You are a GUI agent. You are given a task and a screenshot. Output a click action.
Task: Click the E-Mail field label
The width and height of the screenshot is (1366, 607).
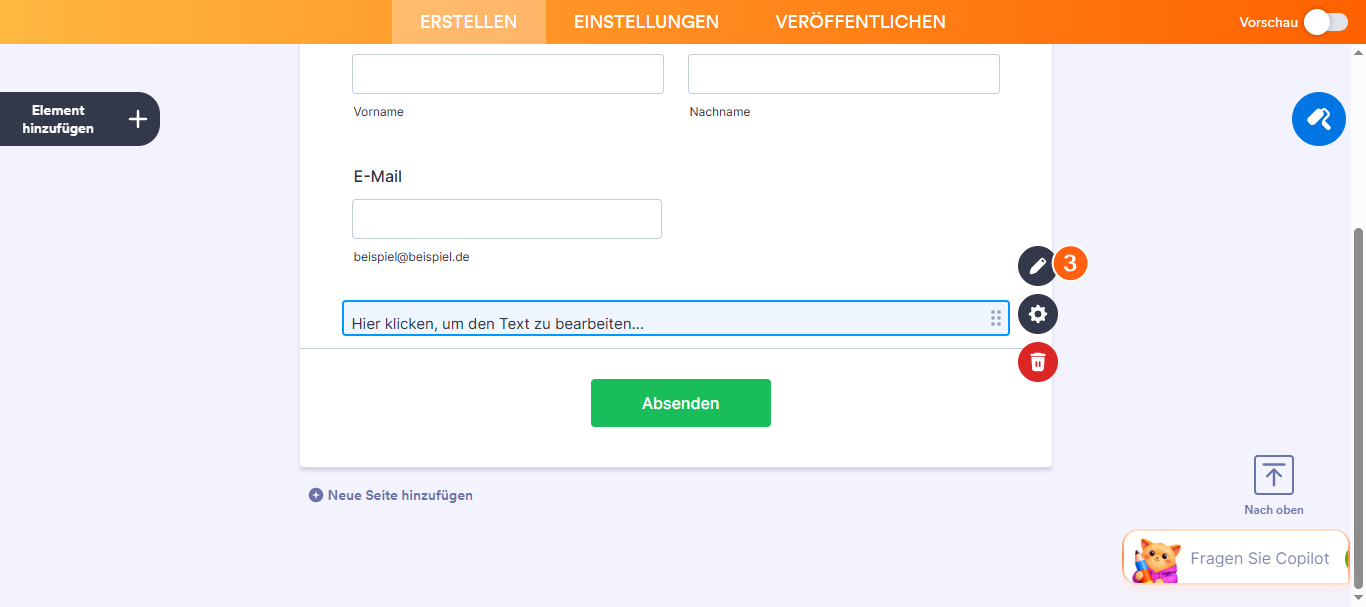pos(378,176)
